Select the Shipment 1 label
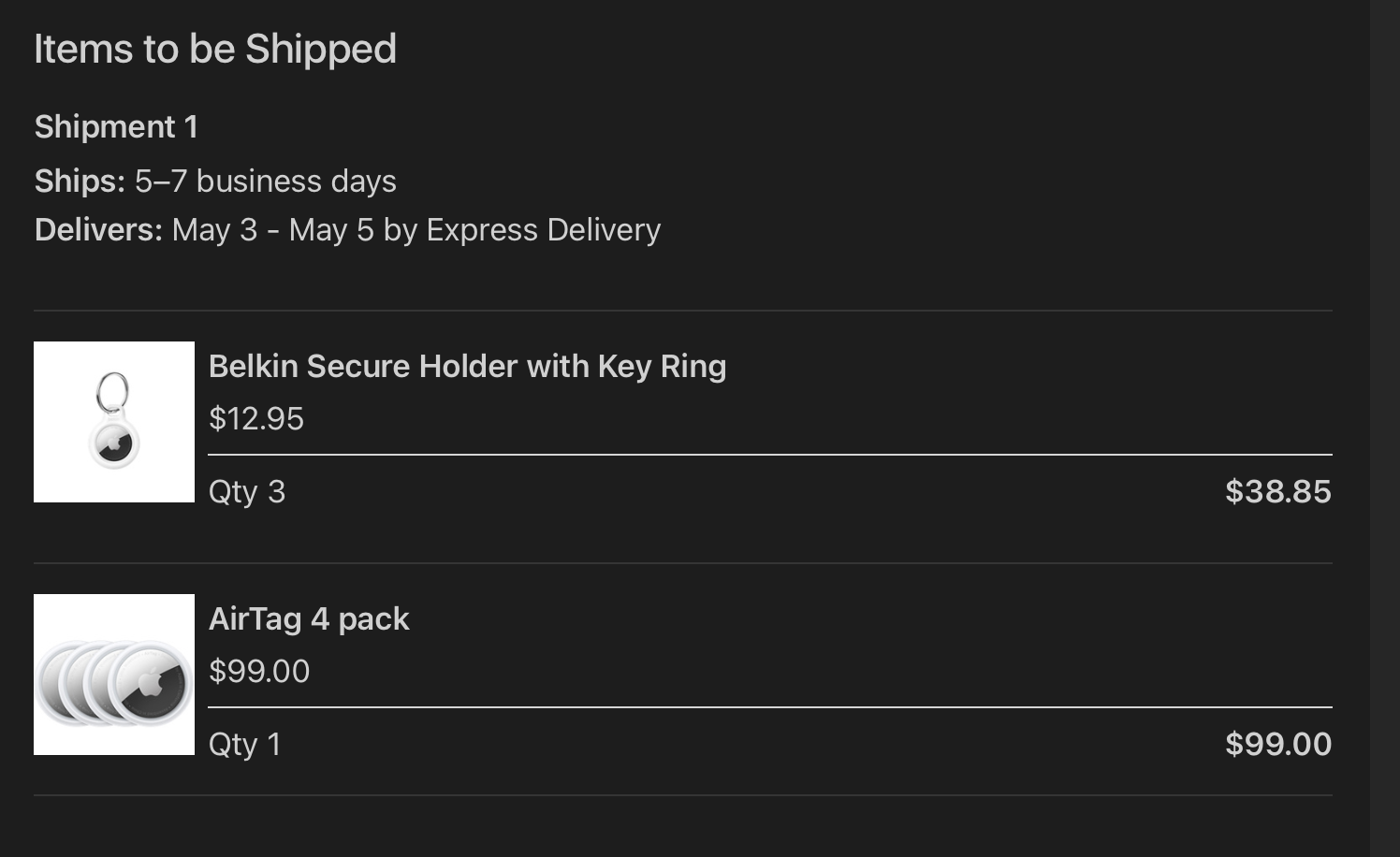Image resolution: width=1400 pixels, height=857 pixels. pyautogui.click(x=116, y=126)
